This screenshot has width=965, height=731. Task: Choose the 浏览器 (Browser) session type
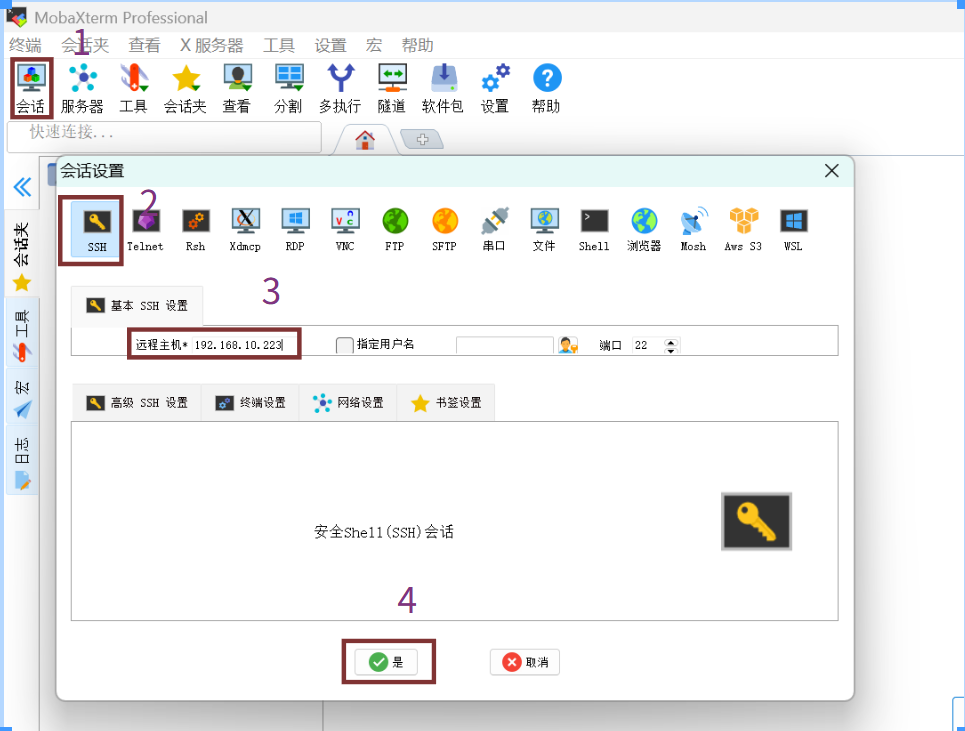click(644, 229)
